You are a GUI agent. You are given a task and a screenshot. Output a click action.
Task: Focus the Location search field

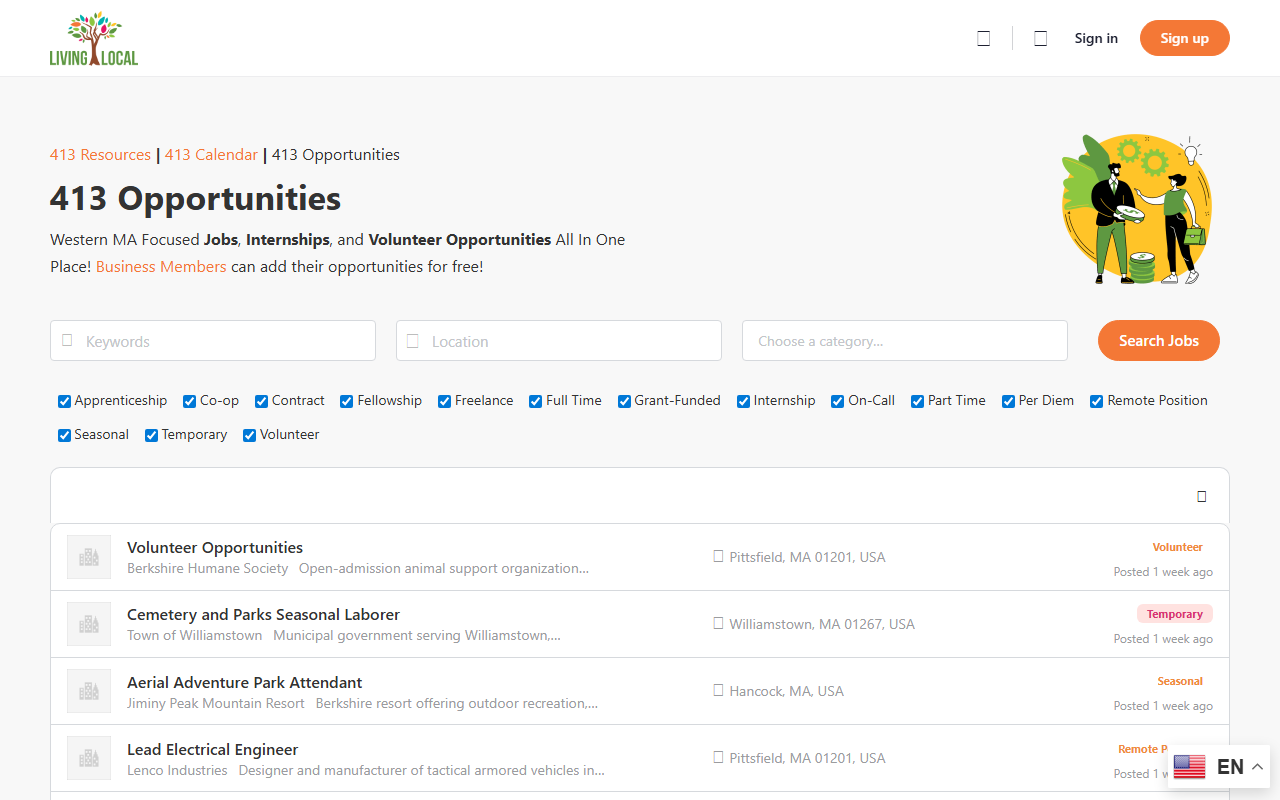(559, 341)
